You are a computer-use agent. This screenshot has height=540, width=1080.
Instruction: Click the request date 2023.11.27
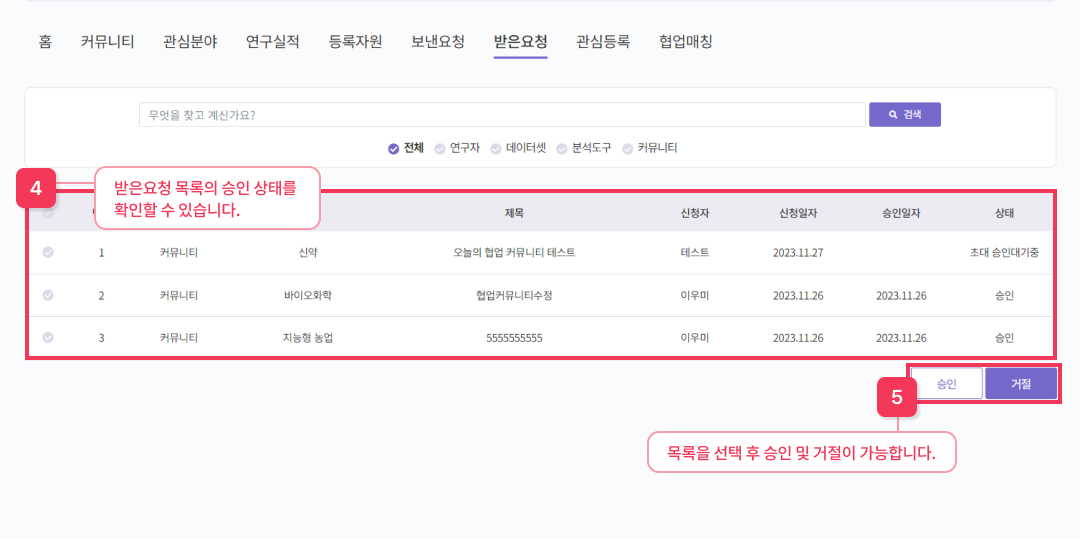click(x=798, y=253)
